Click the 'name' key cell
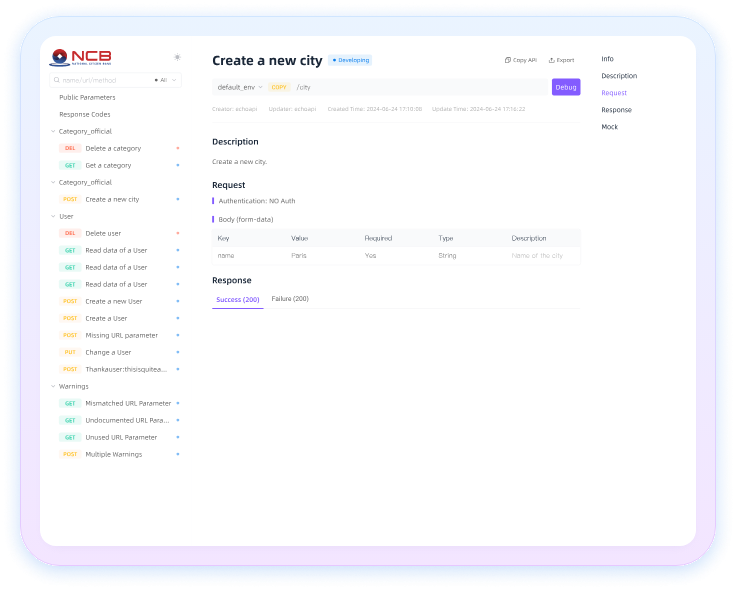Screen dimensions: 736x590 [x=226, y=256]
